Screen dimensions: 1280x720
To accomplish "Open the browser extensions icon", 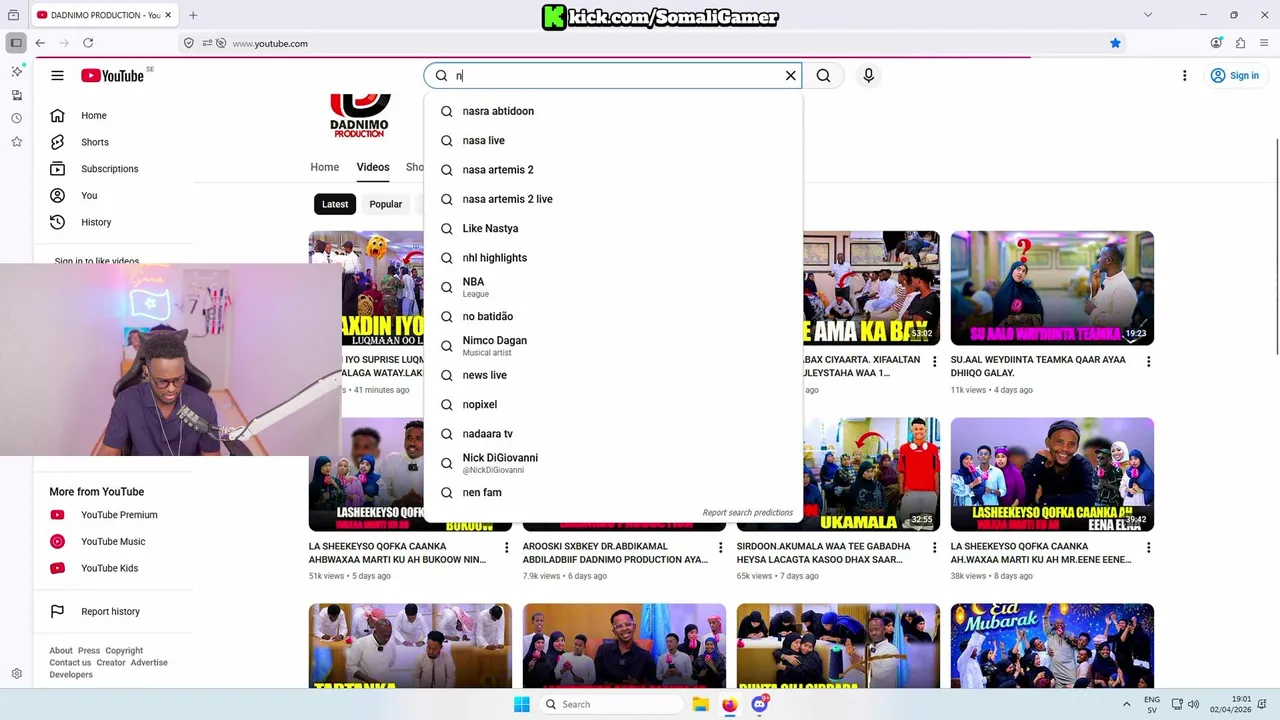I will 1240,43.
